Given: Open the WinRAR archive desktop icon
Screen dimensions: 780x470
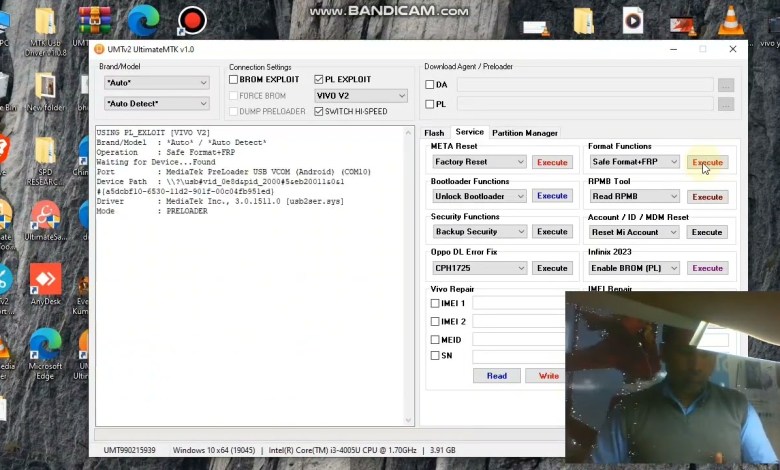Looking at the screenshot, I should (x=95, y=20).
